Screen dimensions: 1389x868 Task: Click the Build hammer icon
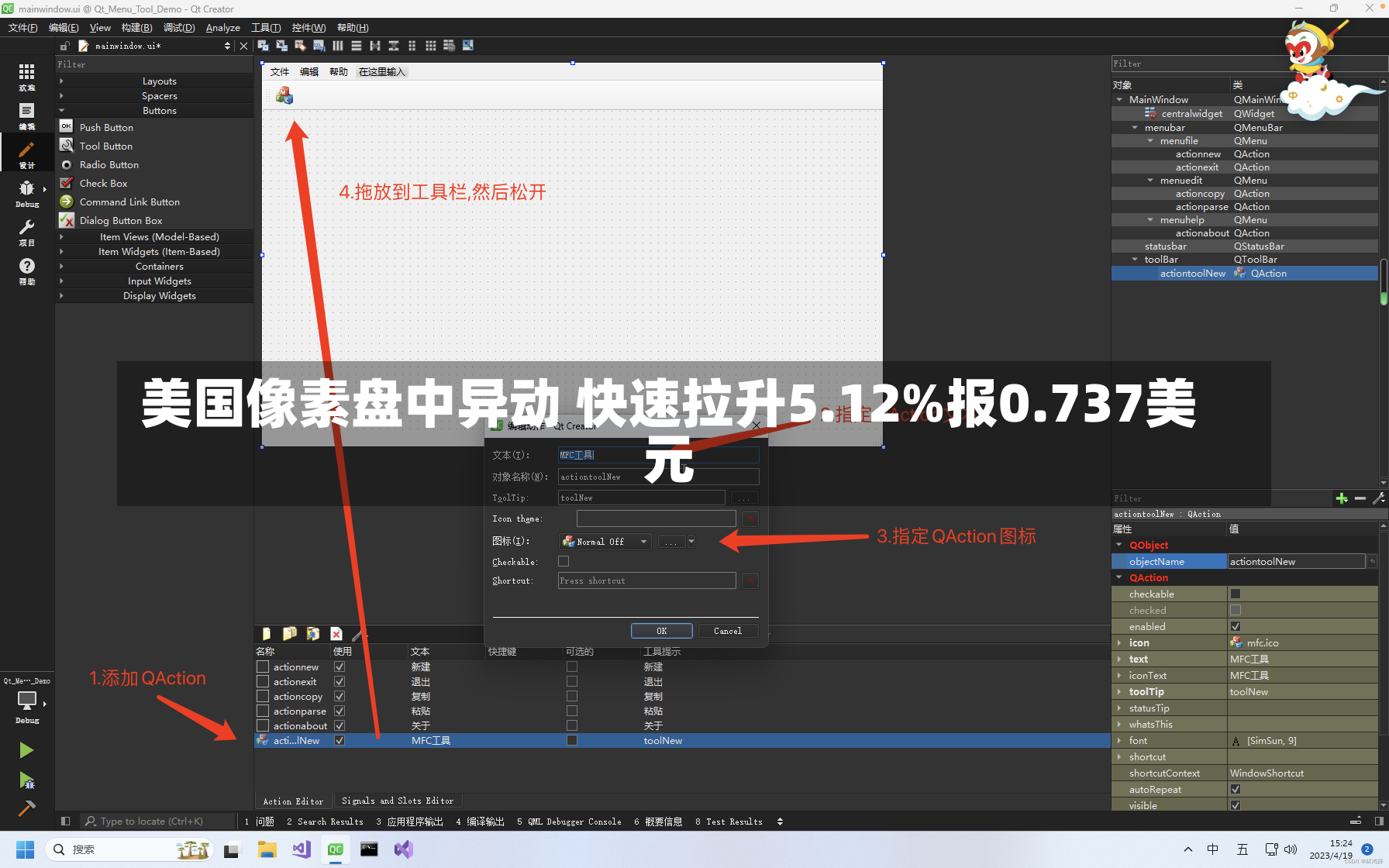[26, 808]
